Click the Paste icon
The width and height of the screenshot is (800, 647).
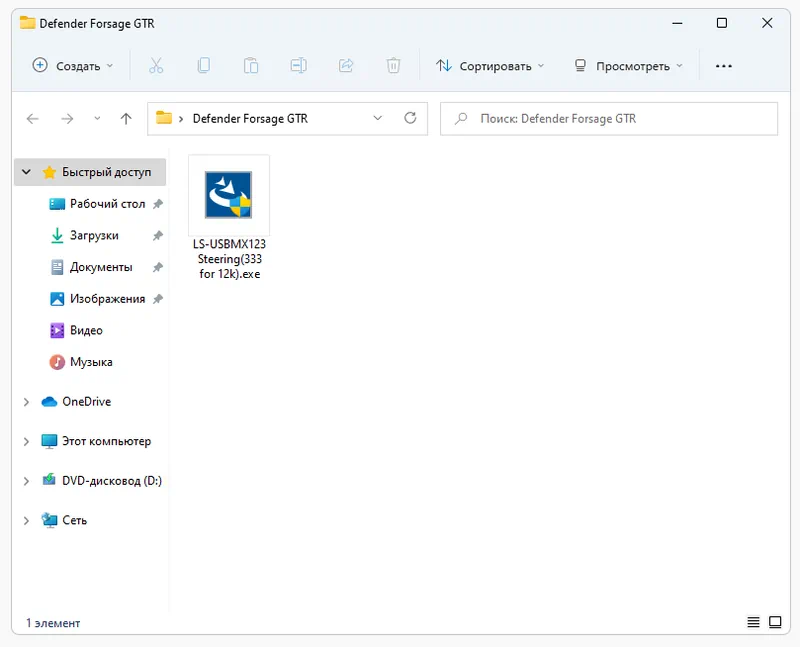click(x=251, y=65)
